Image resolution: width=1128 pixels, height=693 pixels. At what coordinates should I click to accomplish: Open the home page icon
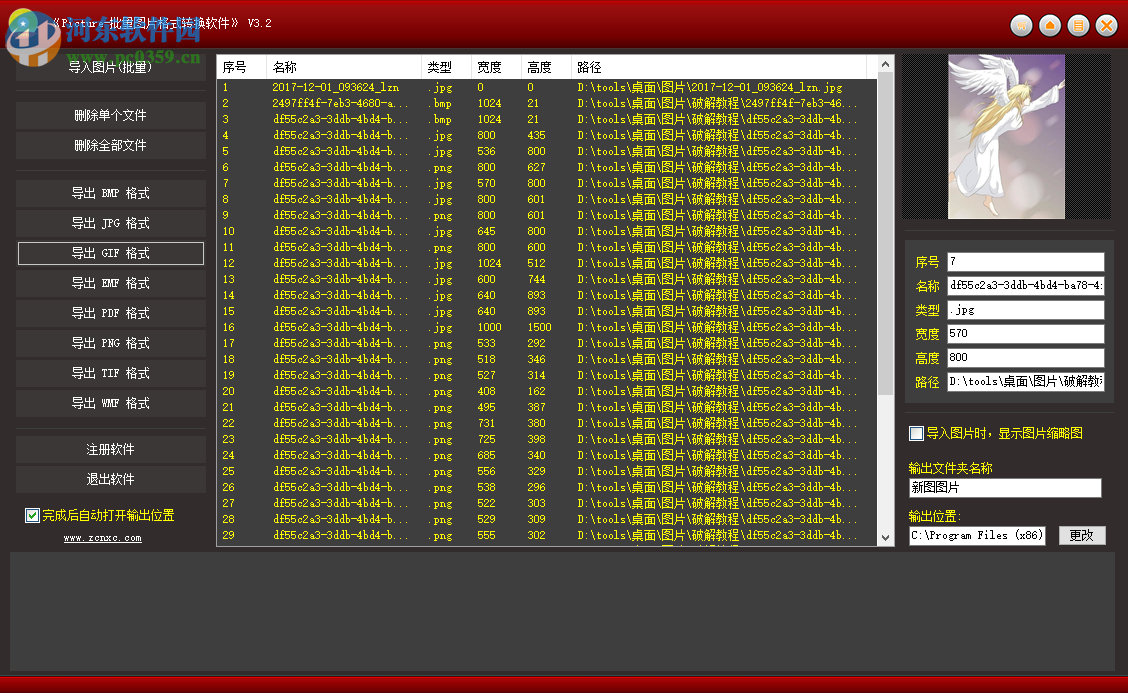[x=1050, y=26]
